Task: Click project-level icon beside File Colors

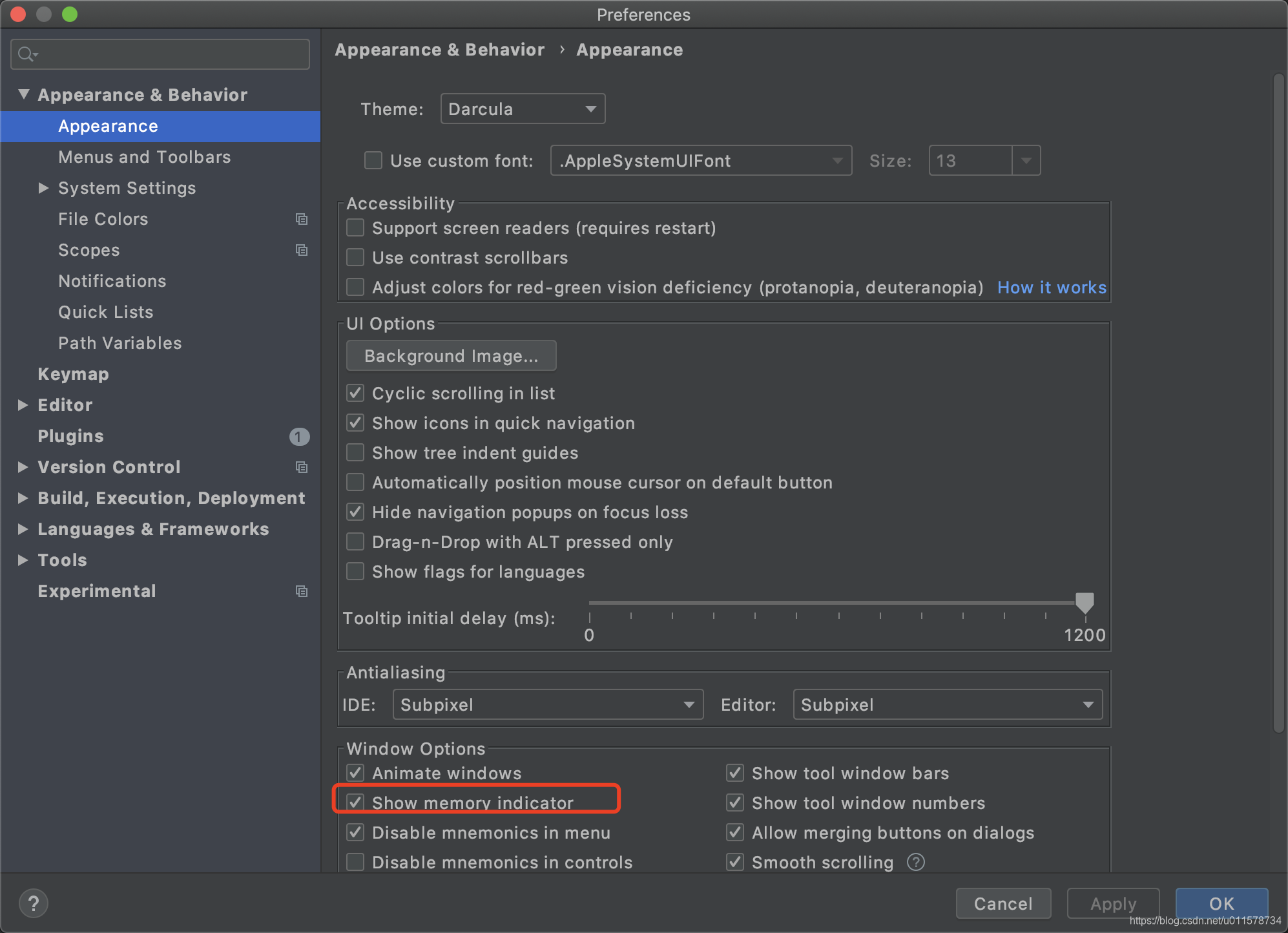Action: (x=301, y=219)
